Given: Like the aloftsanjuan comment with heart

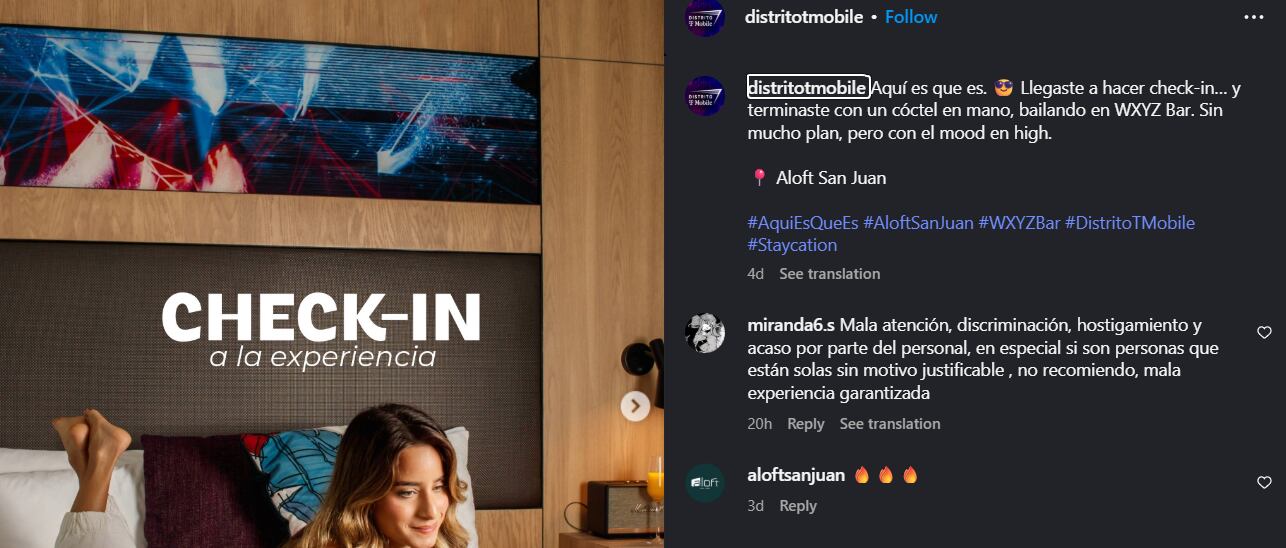Looking at the screenshot, I should coord(1264,483).
